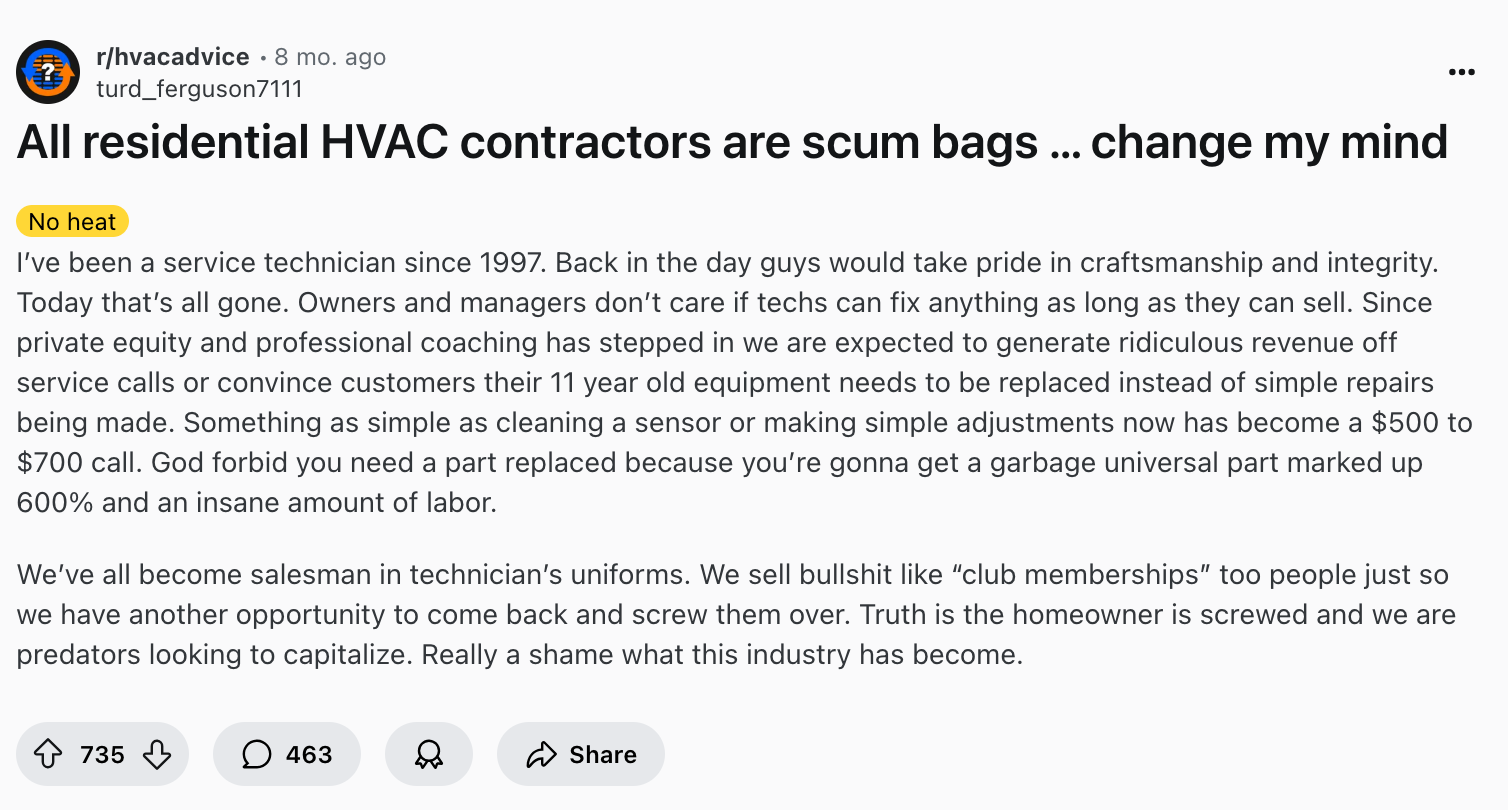Click the "8 mo. ago" timestamp
Viewport: 1508px width, 810px height.
point(330,57)
